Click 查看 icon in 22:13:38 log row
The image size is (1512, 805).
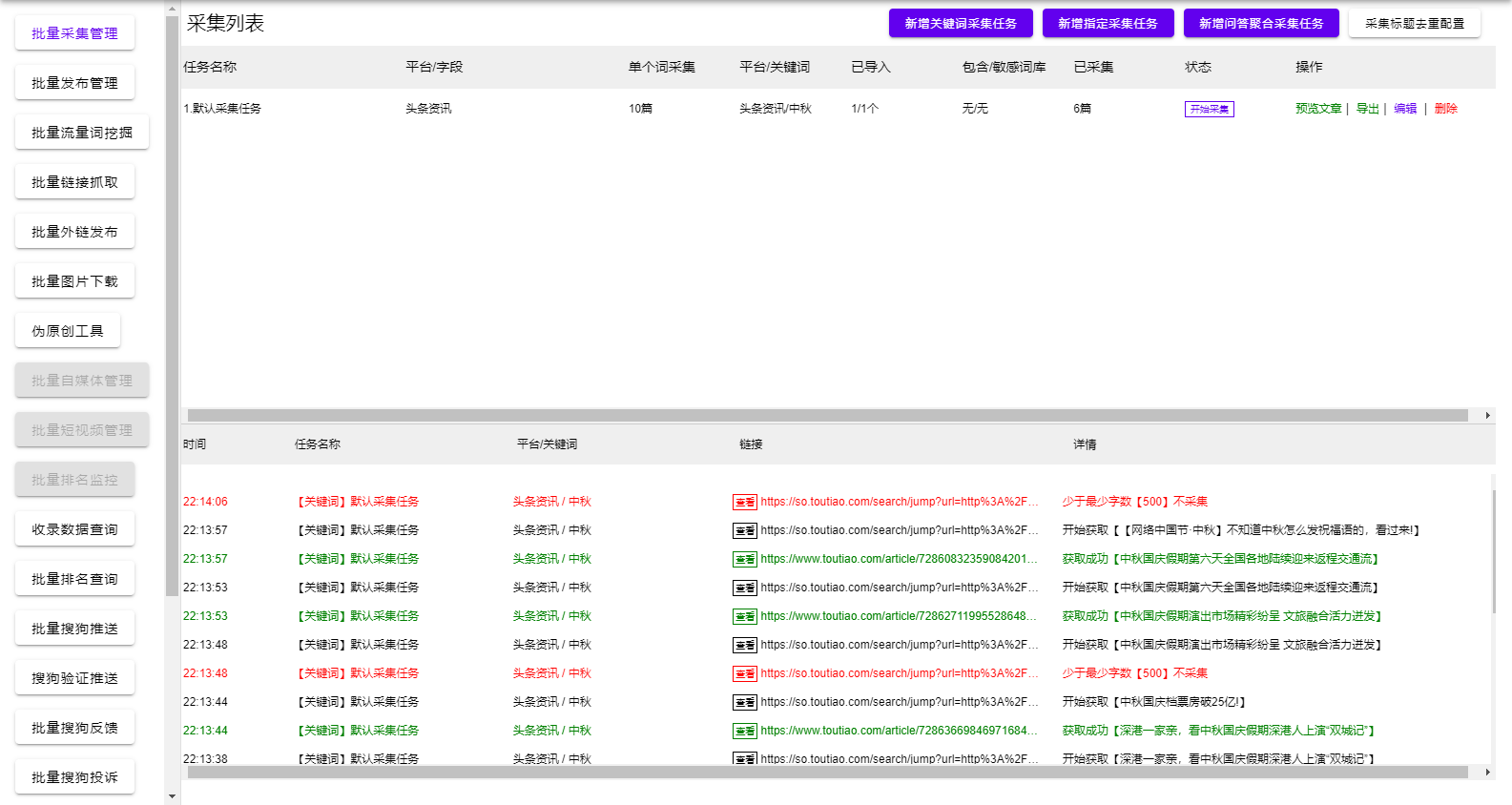pyautogui.click(x=745, y=758)
